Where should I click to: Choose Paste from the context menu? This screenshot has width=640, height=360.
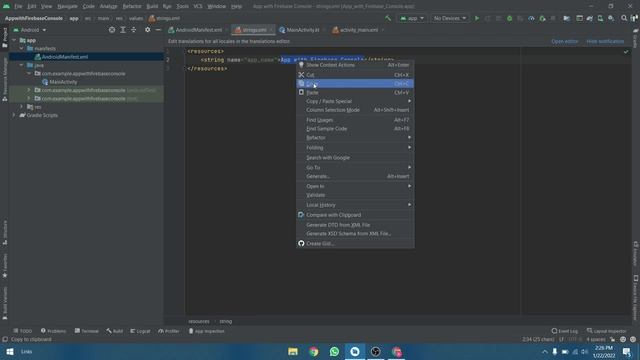pyautogui.click(x=355, y=93)
